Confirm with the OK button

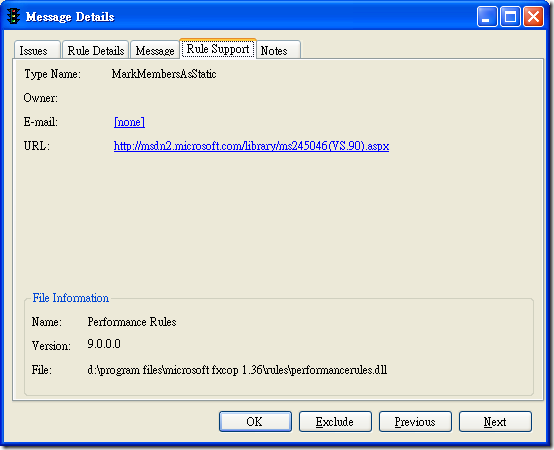(255, 421)
